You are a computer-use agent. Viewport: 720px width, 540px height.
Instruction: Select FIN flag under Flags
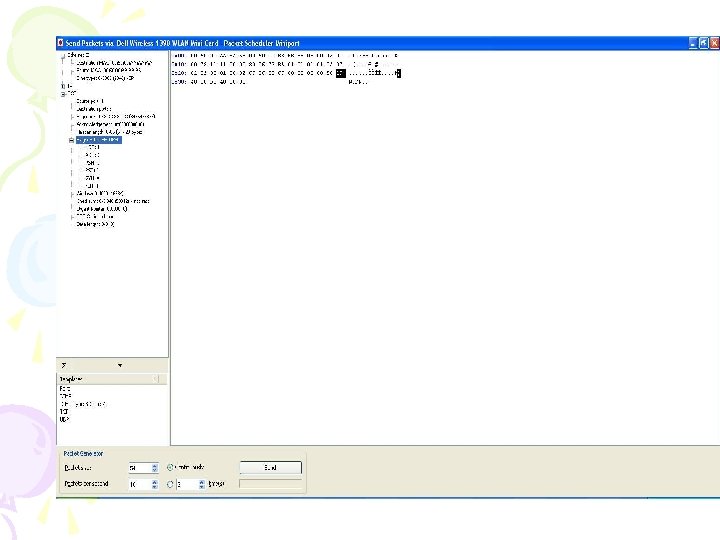pyautogui.click(x=92, y=186)
